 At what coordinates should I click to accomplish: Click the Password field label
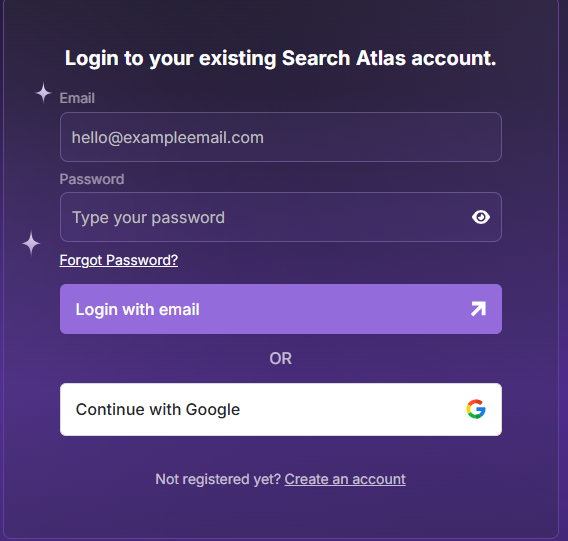(x=92, y=179)
